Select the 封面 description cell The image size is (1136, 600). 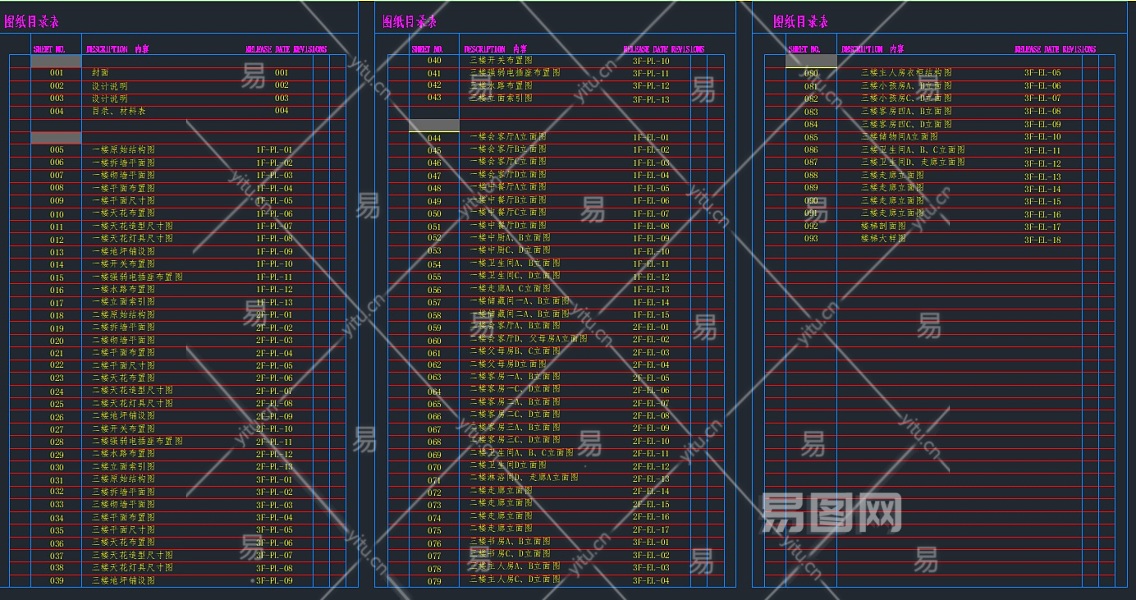point(100,73)
